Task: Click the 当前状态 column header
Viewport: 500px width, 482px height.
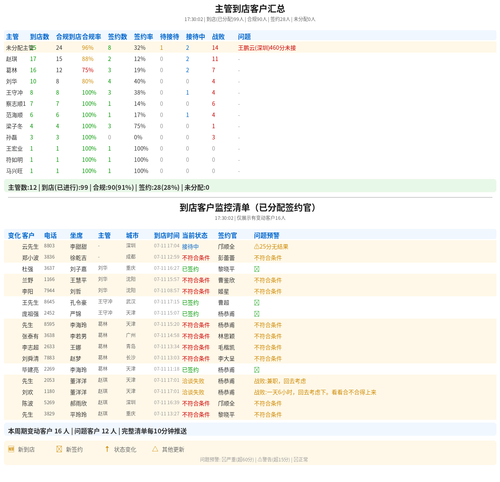Action: [x=195, y=236]
